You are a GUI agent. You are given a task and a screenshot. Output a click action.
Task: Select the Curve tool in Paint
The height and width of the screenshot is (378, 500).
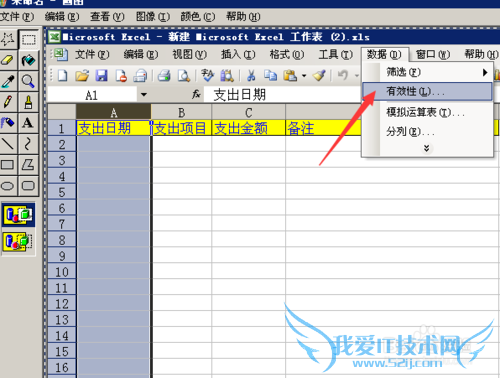(x=29, y=144)
